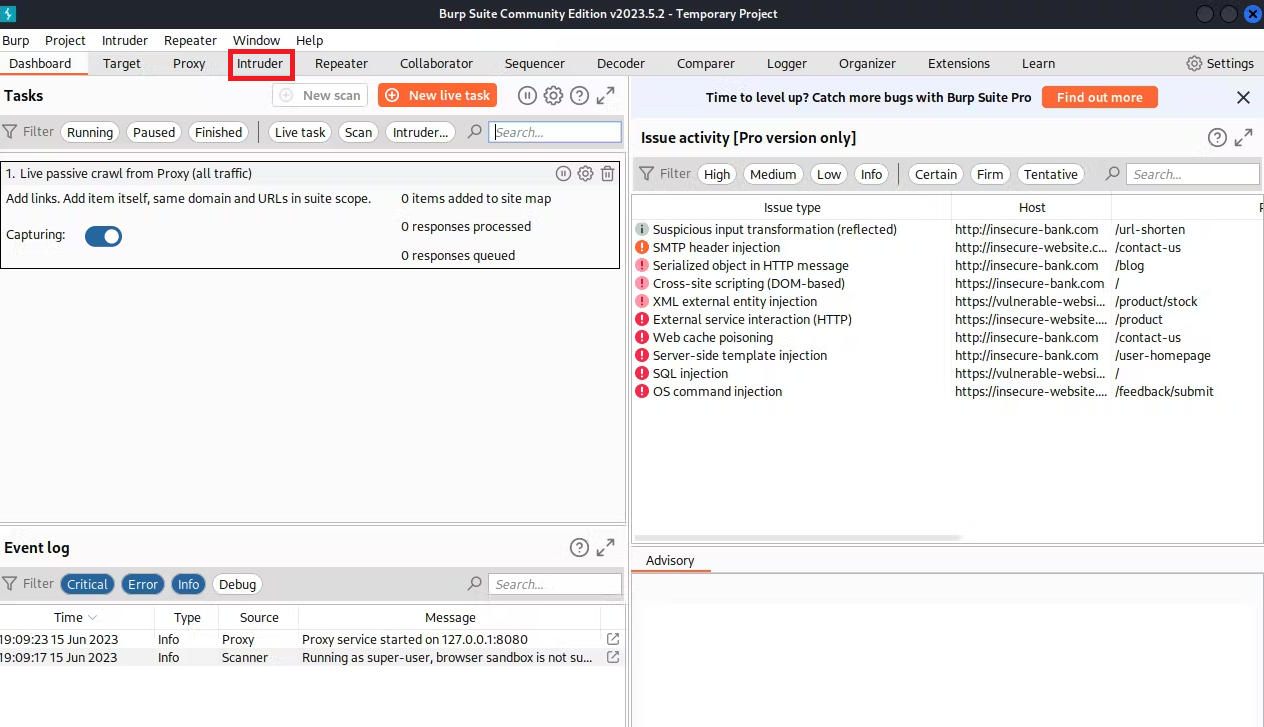Image resolution: width=1264 pixels, height=727 pixels.
Task: Toggle the Capturing switch off
Action: point(103,236)
